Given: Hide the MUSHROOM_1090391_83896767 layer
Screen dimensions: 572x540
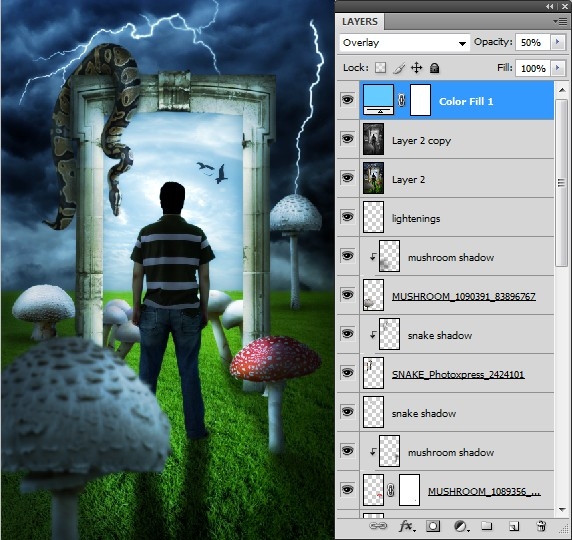Looking at the screenshot, I should click(x=347, y=295).
